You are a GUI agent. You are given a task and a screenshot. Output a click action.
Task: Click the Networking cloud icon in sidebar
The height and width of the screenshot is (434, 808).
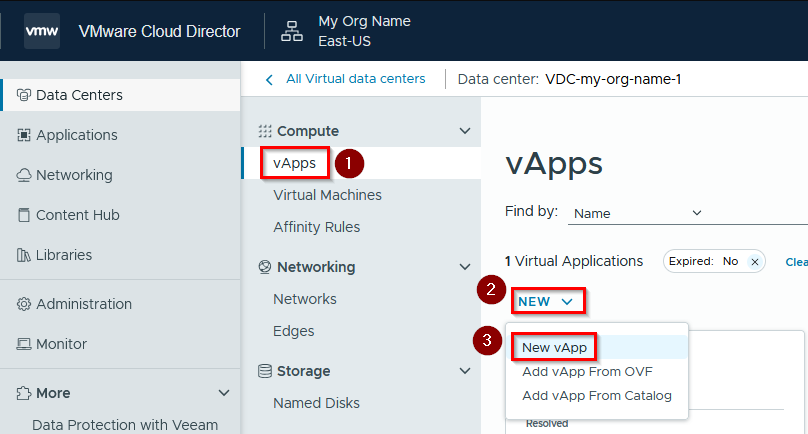pos(24,175)
